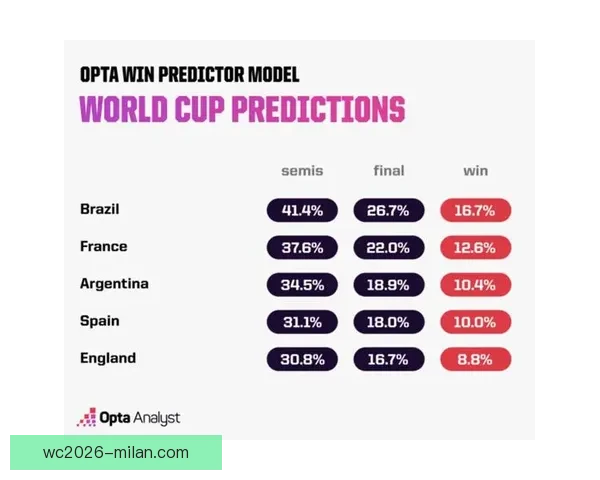Select the win column header
Screen dimensions: 600x480
pyautogui.click(x=475, y=171)
